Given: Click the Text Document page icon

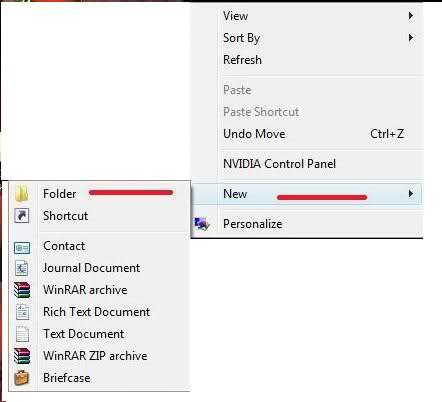Looking at the screenshot, I should [22, 334].
